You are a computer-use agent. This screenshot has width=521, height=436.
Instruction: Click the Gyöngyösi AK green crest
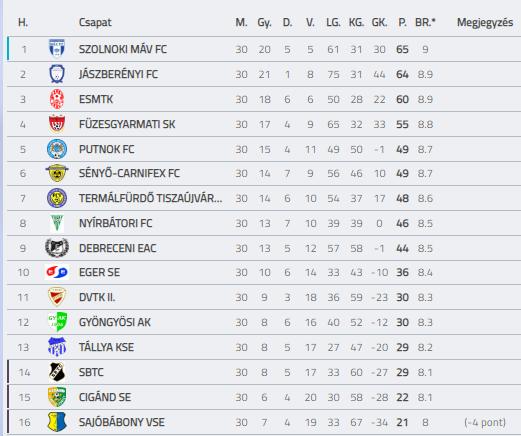pyautogui.click(x=57, y=322)
